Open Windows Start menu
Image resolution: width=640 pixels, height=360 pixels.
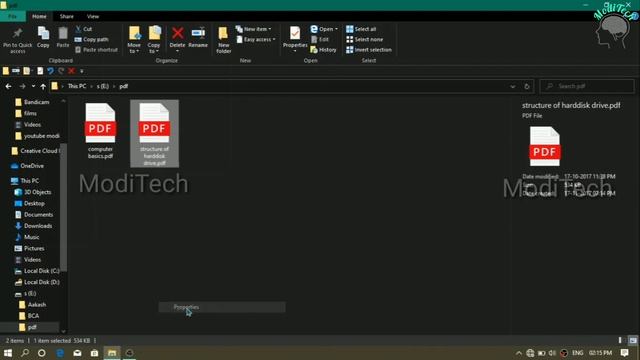point(8,353)
